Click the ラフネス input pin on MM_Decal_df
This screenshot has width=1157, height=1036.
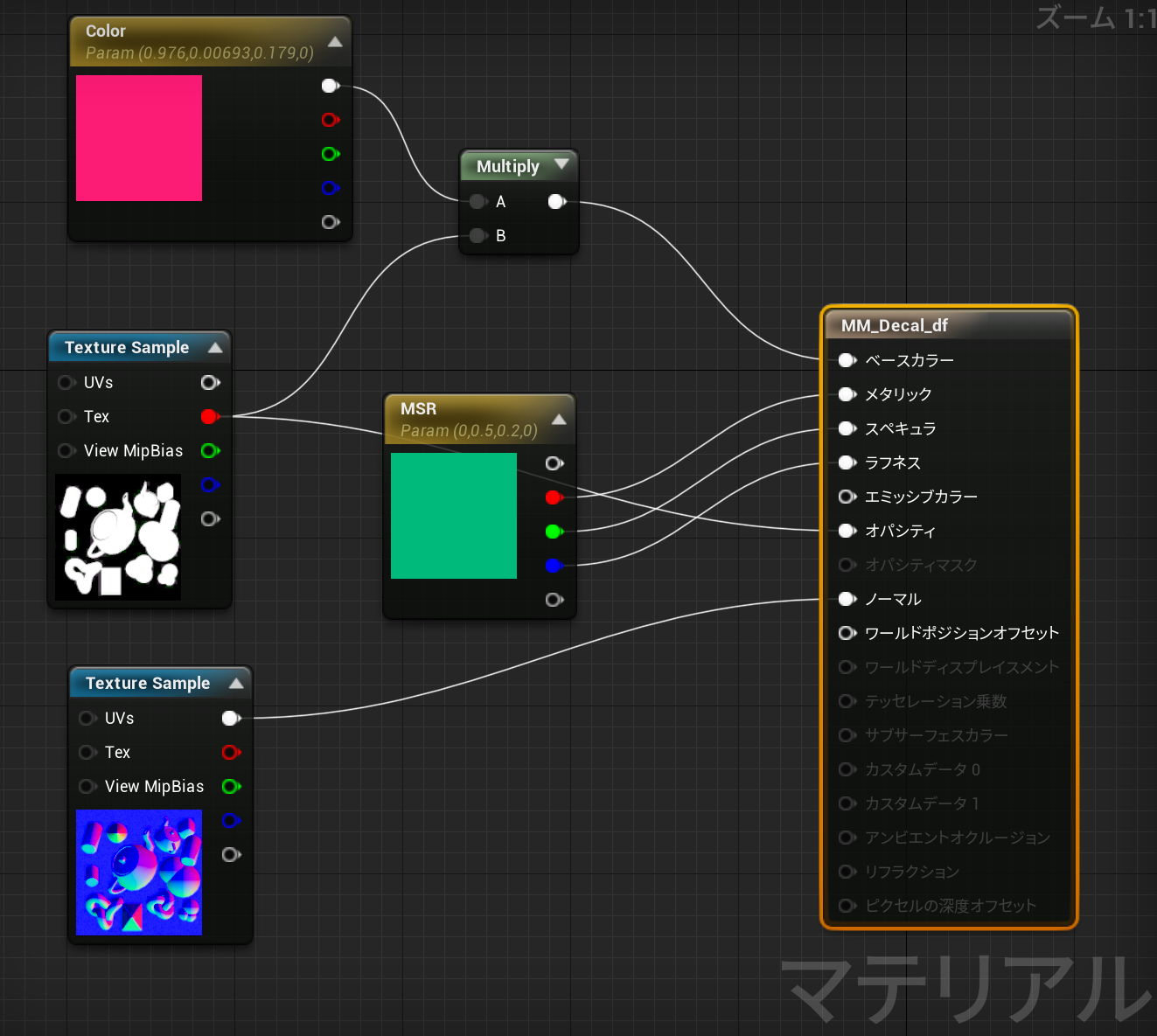pyautogui.click(x=847, y=462)
